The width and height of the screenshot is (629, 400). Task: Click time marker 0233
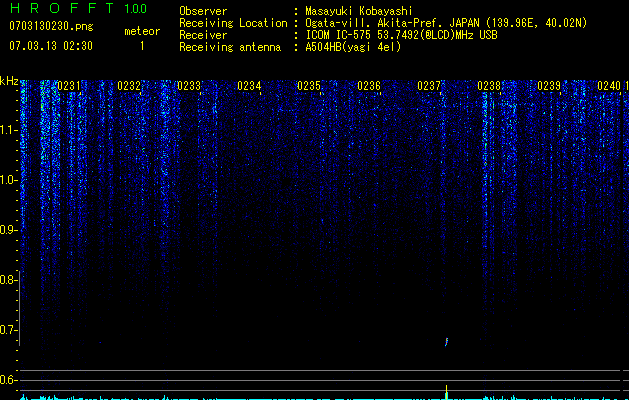[x=189, y=86]
